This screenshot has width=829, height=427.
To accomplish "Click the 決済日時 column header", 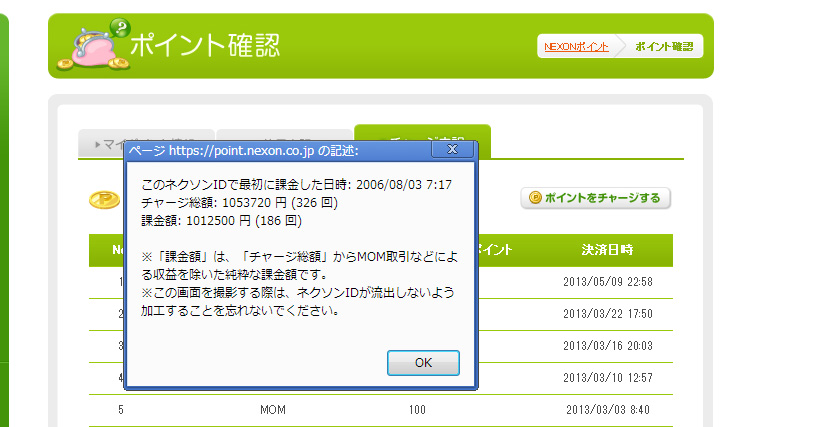I will [607, 250].
